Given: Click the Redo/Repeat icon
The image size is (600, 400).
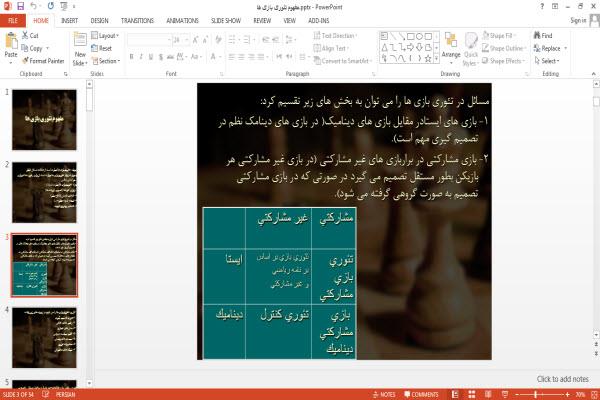Looking at the screenshot, I should coord(51,7).
